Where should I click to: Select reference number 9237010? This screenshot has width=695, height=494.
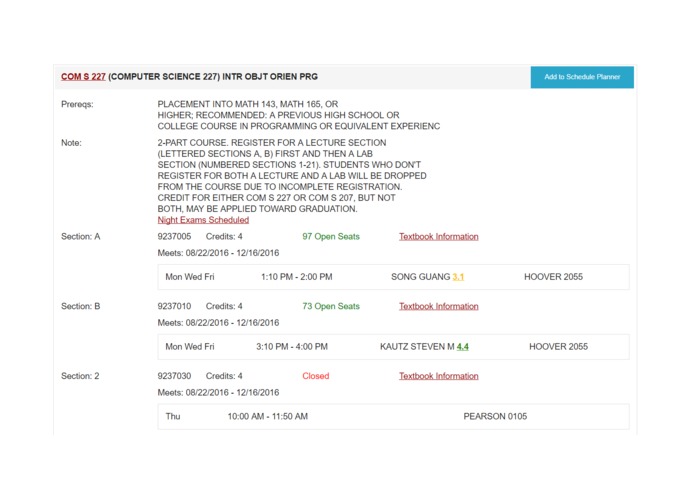point(174,306)
